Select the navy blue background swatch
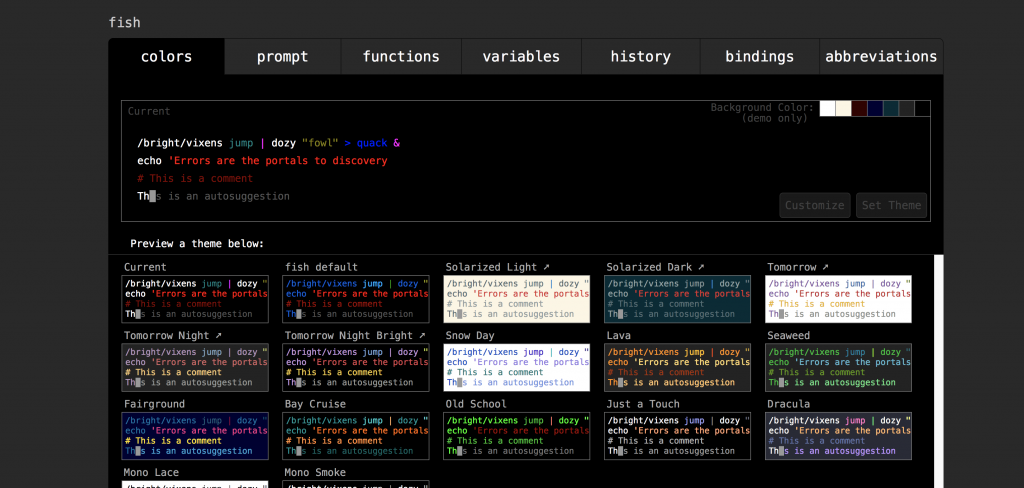This screenshot has width=1024, height=488. tap(875, 109)
